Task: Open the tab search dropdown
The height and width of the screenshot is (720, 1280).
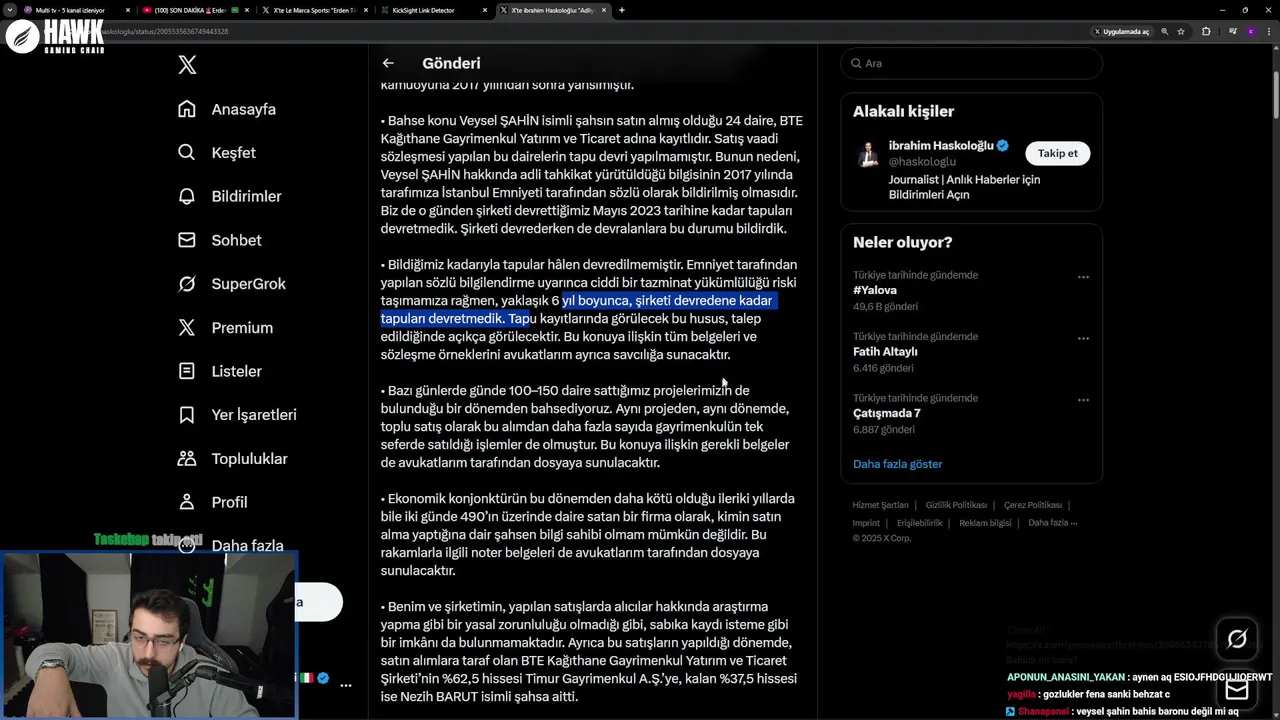Action: (9, 10)
